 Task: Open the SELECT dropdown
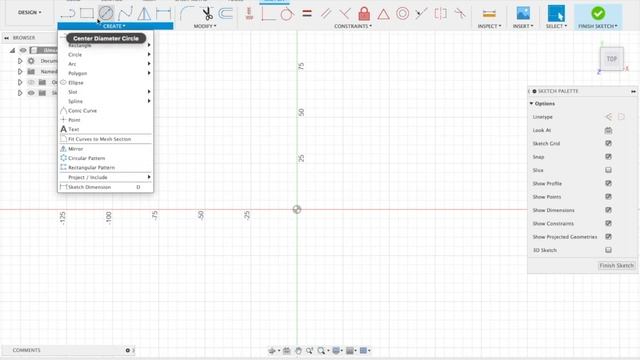pyautogui.click(x=556, y=26)
